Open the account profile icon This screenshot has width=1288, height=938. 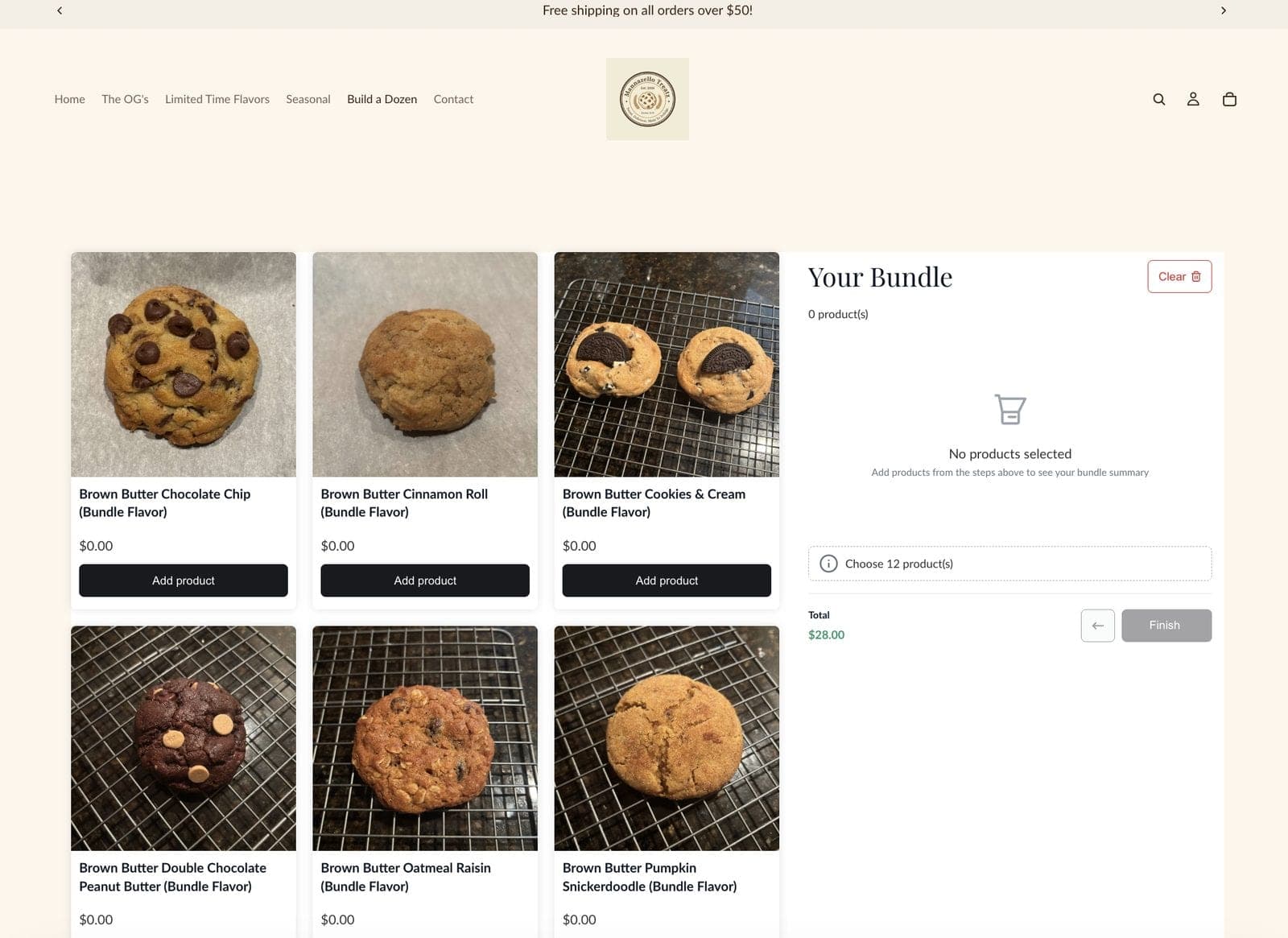1193,99
